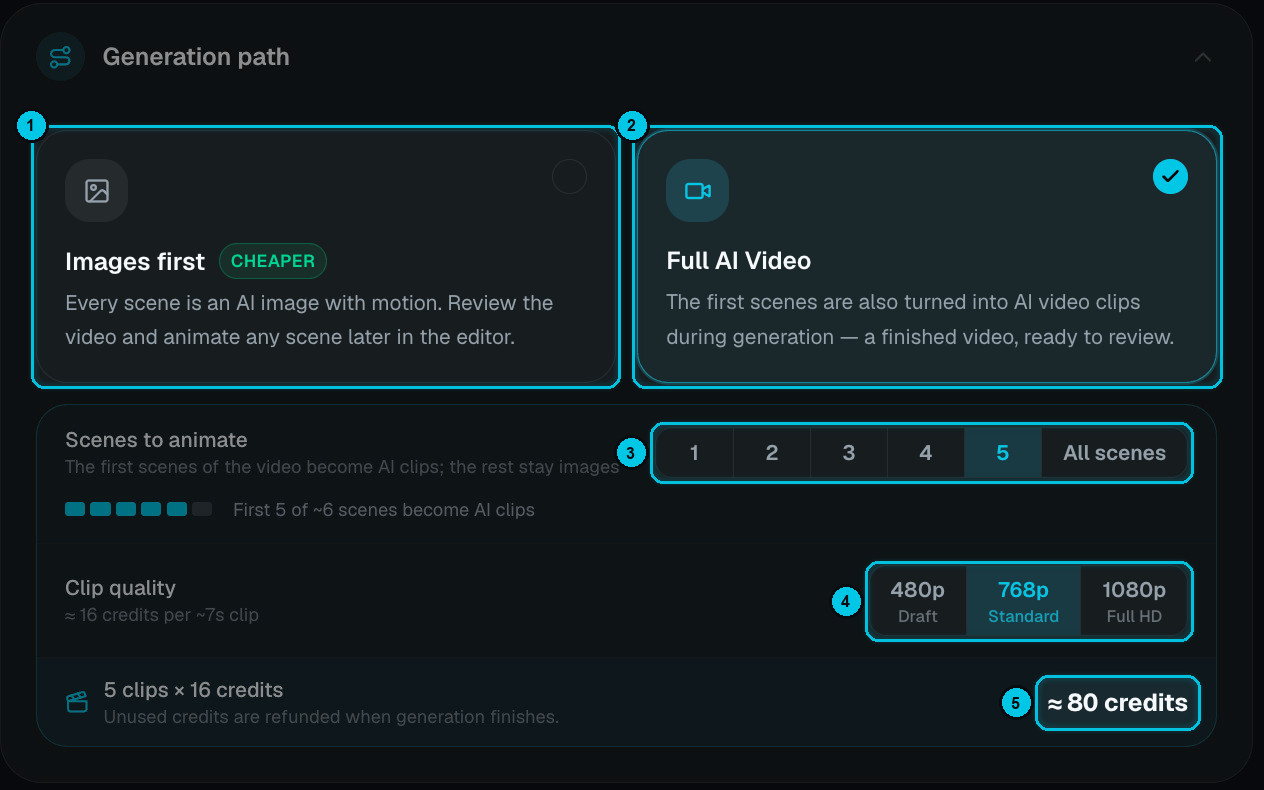Click the Clip quality label

120,588
